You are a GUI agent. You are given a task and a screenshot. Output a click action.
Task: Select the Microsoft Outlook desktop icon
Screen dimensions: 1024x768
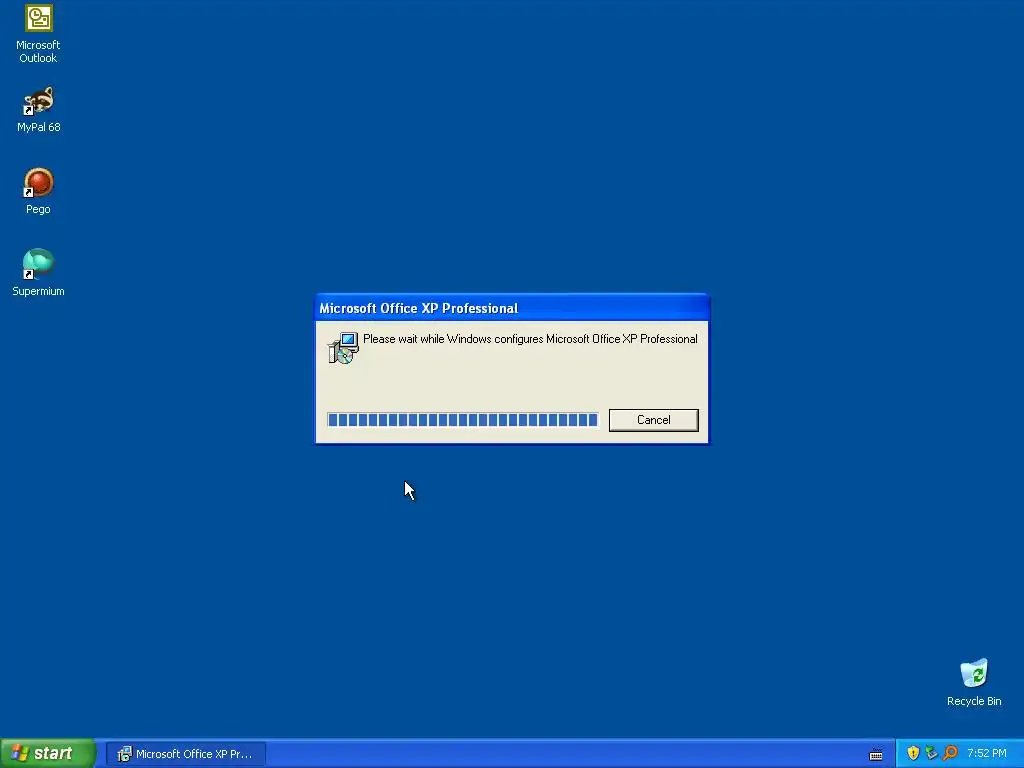38,33
